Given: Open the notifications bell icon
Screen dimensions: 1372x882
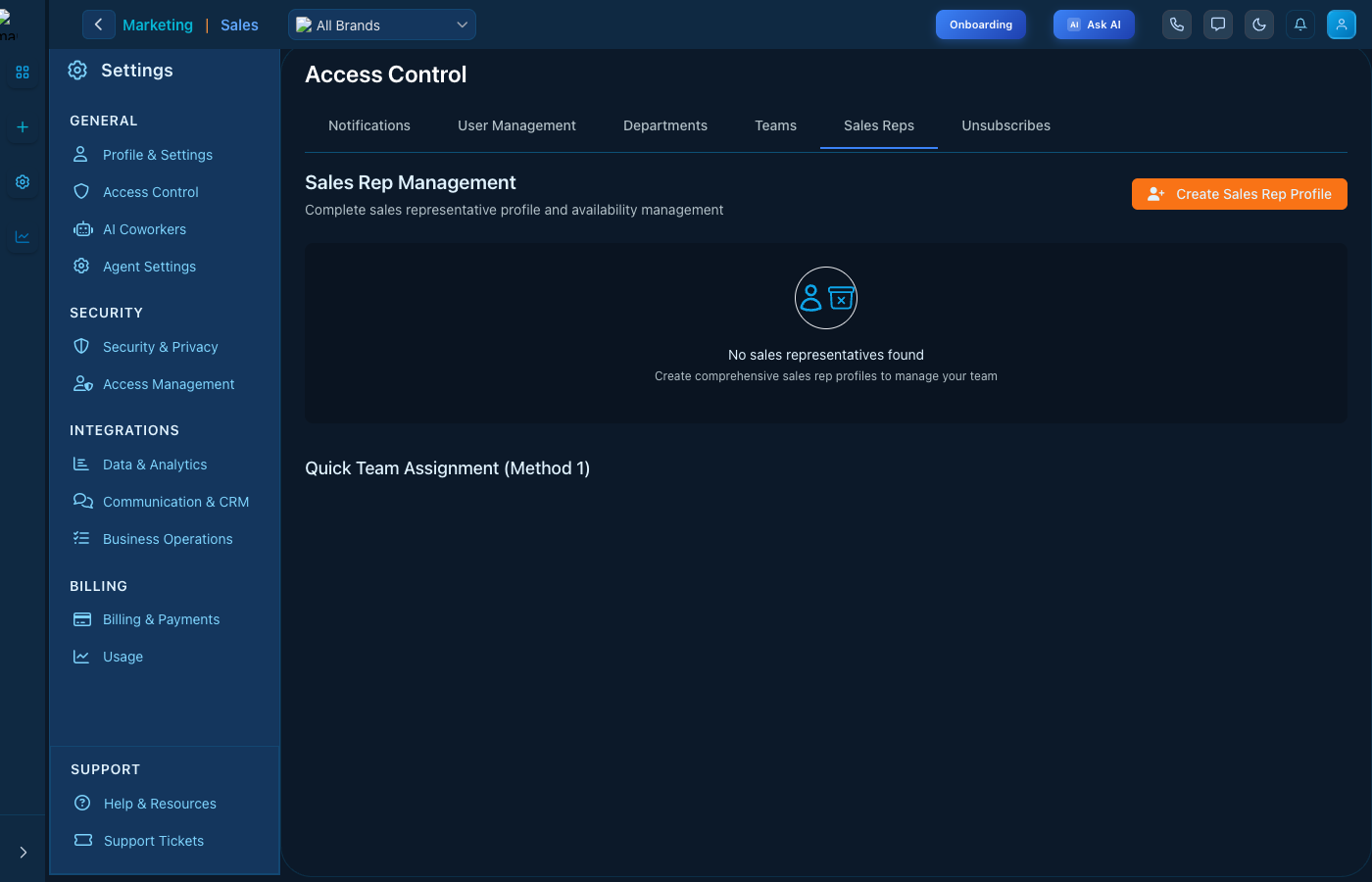Looking at the screenshot, I should pyautogui.click(x=1300, y=24).
